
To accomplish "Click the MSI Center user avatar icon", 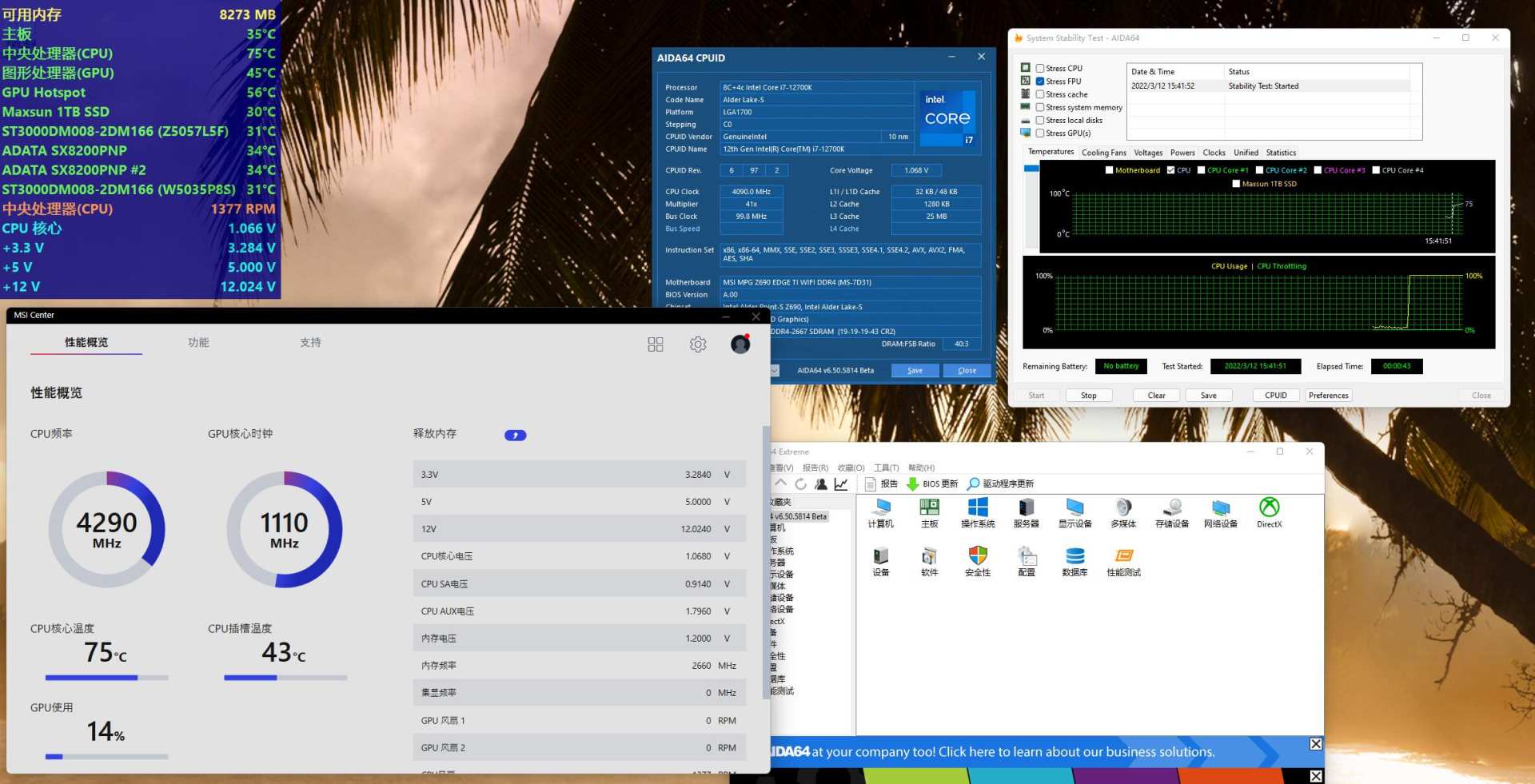I will [740, 344].
